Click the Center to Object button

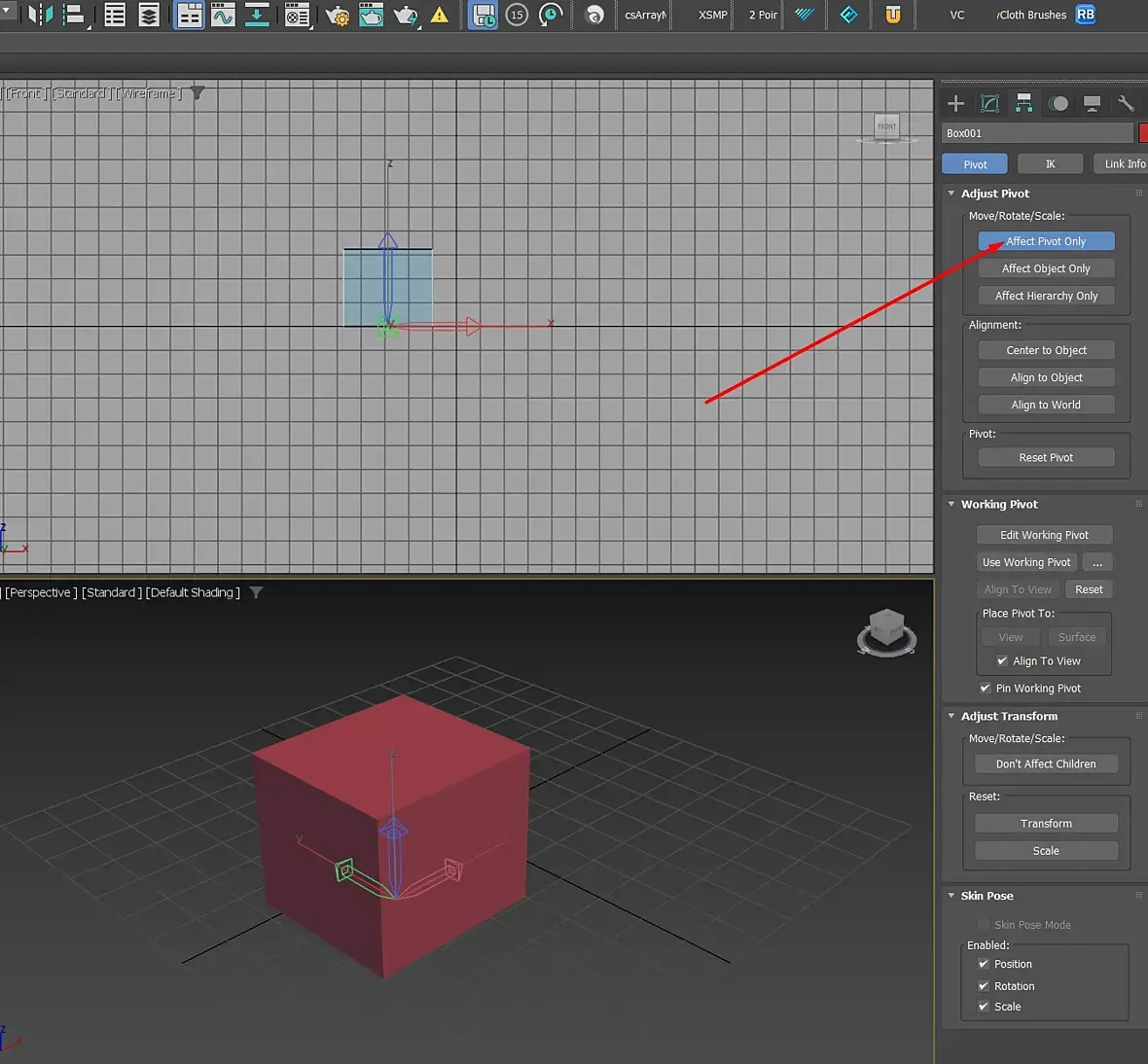[x=1046, y=350]
